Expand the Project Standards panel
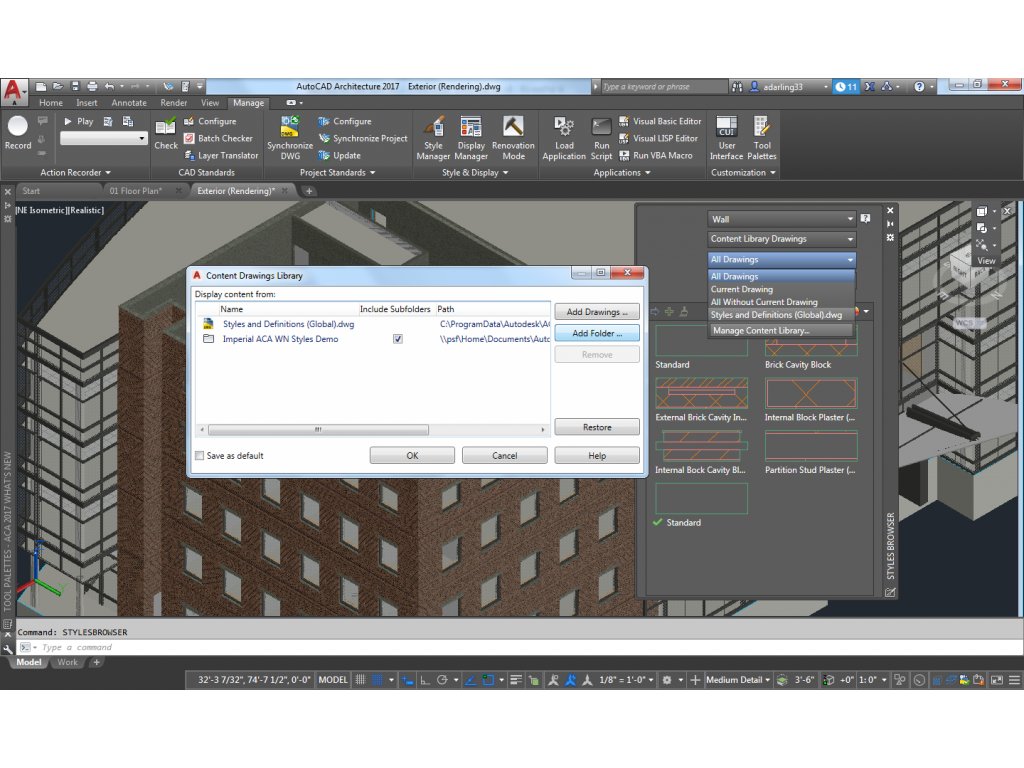Viewport: 1024px width, 768px height. 338,172
